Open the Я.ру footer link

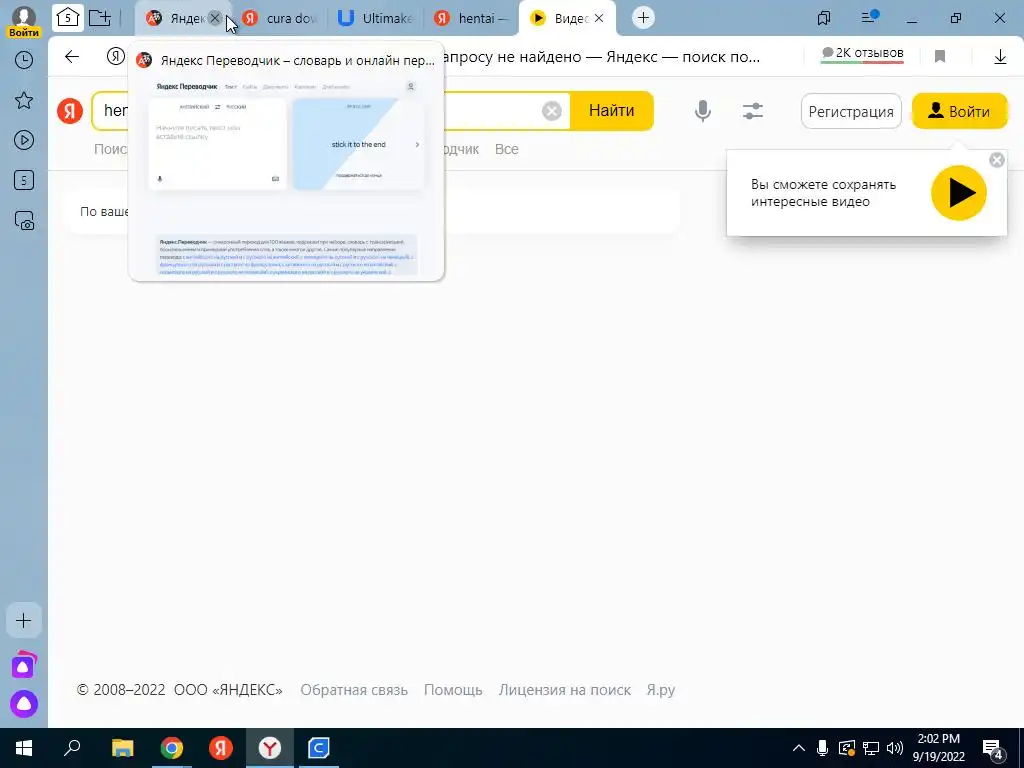661,690
